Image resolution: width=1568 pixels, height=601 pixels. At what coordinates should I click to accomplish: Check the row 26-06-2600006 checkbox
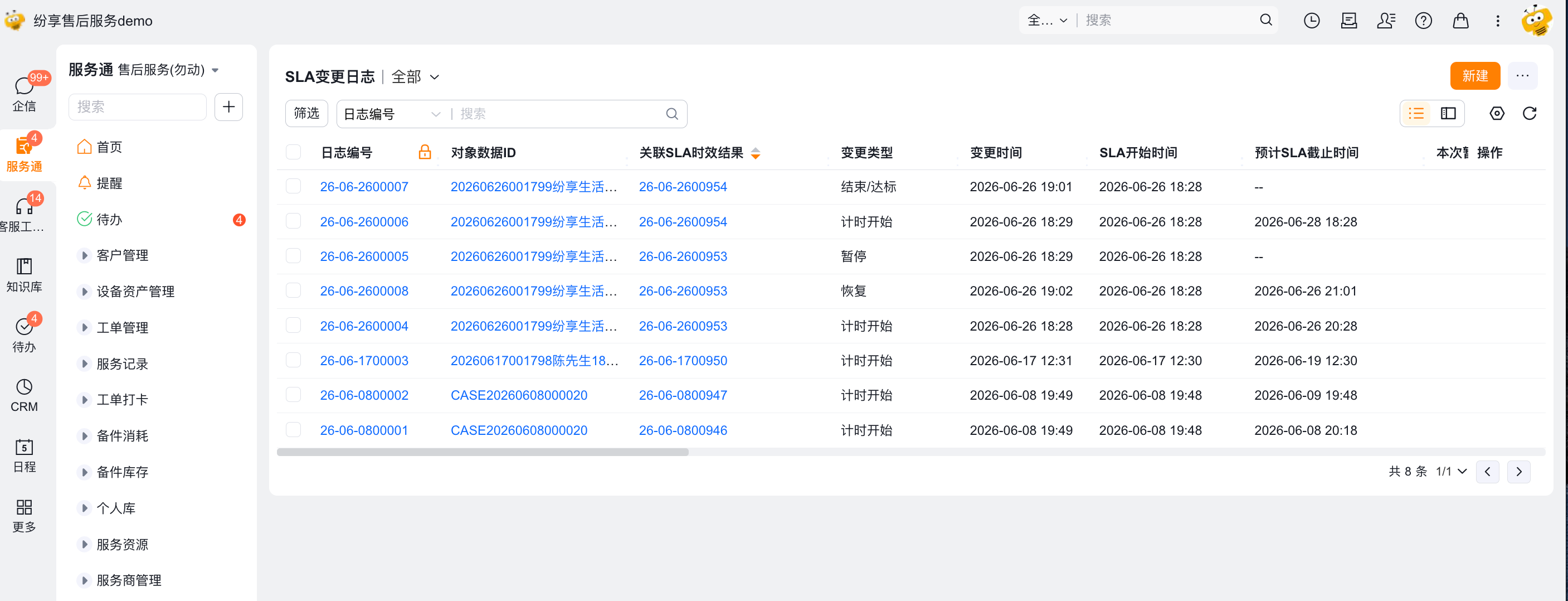pyautogui.click(x=294, y=221)
